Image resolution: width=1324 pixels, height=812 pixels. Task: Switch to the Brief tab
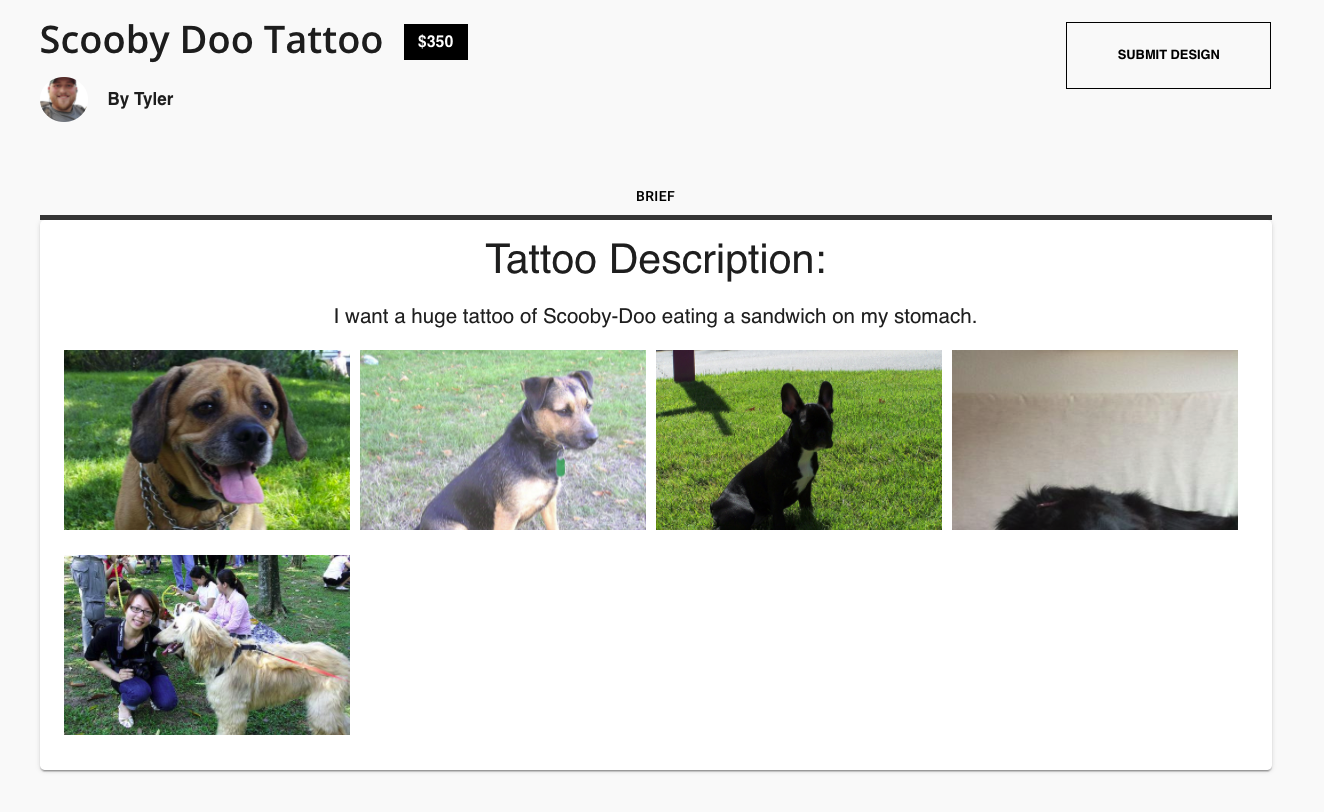point(656,196)
